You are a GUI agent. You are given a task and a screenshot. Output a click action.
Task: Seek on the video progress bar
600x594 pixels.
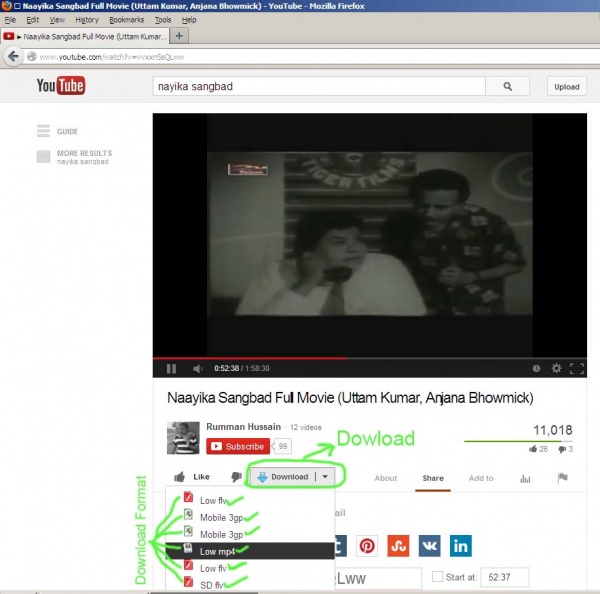pyautogui.click(x=370, y=358)
